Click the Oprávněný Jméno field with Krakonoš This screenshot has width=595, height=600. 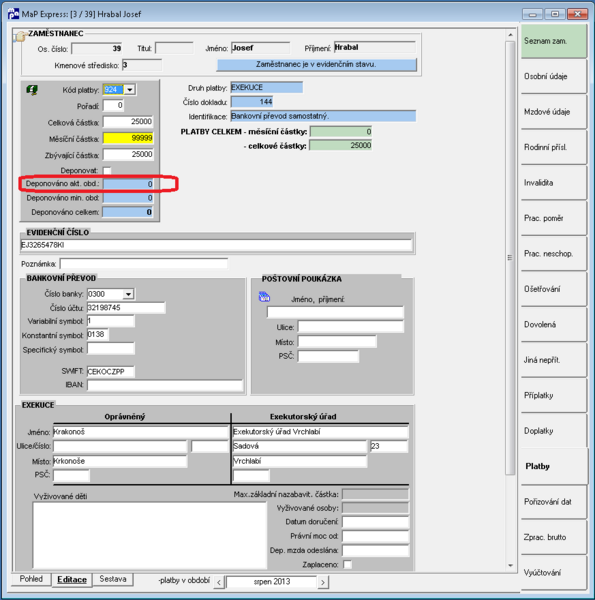click(141, 432)
